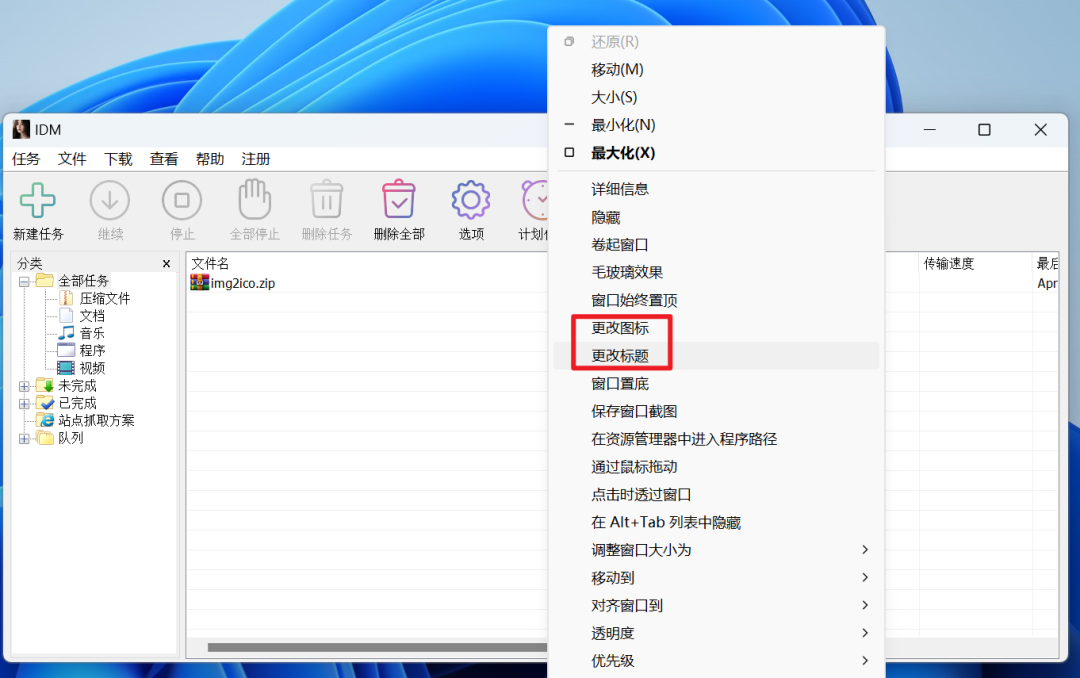Open the 调整窗口大小为 submenu
The height and width of the screenshot is (678, 1080).
(716, 550)
